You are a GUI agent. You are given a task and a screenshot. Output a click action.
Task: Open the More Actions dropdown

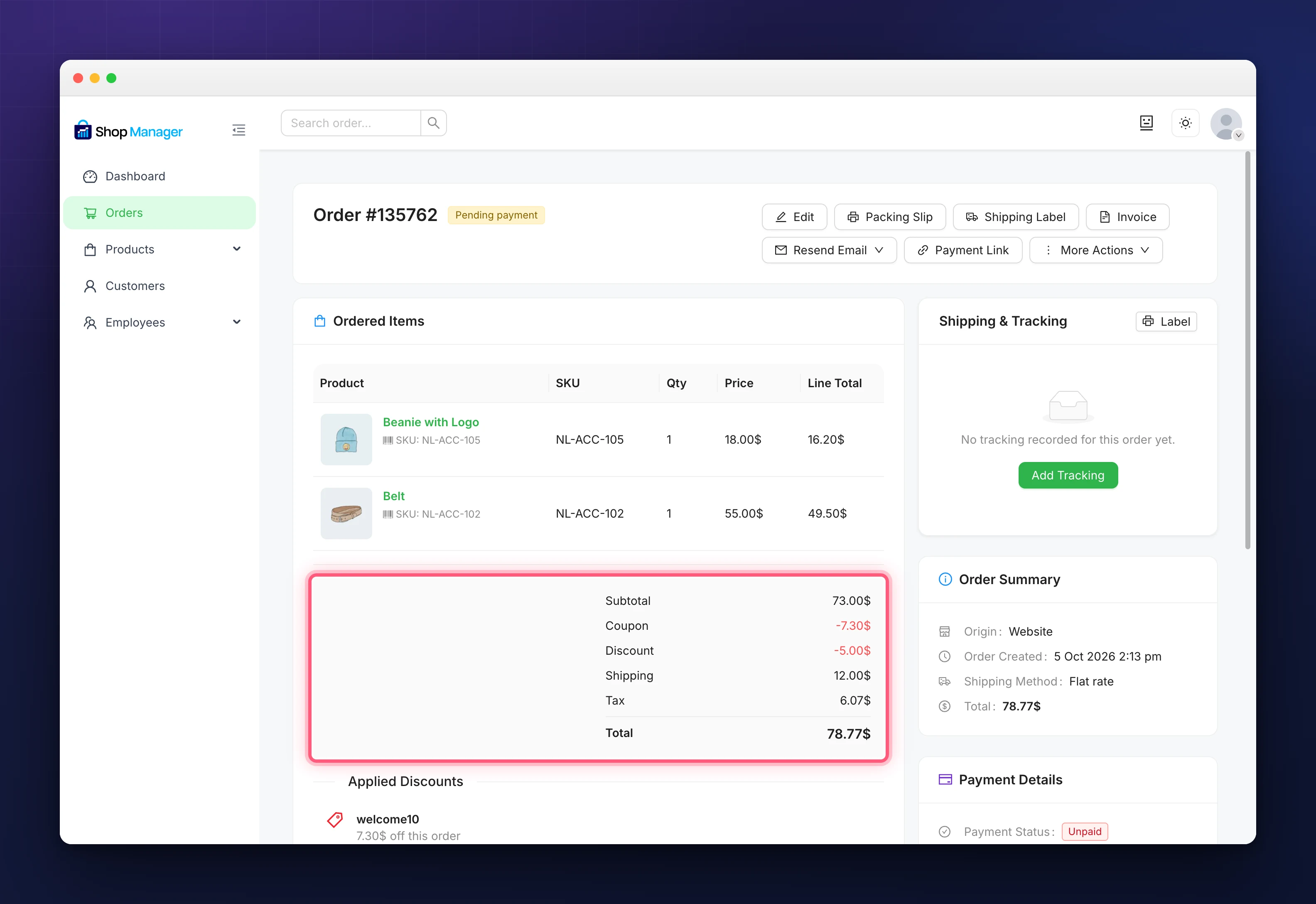(1096, 251)
